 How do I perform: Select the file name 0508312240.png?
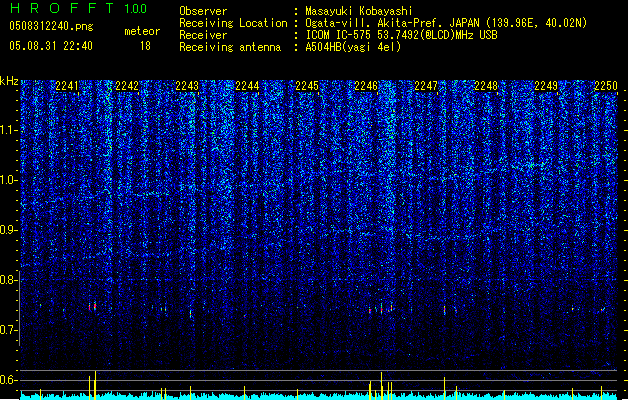tap(51, 26)
